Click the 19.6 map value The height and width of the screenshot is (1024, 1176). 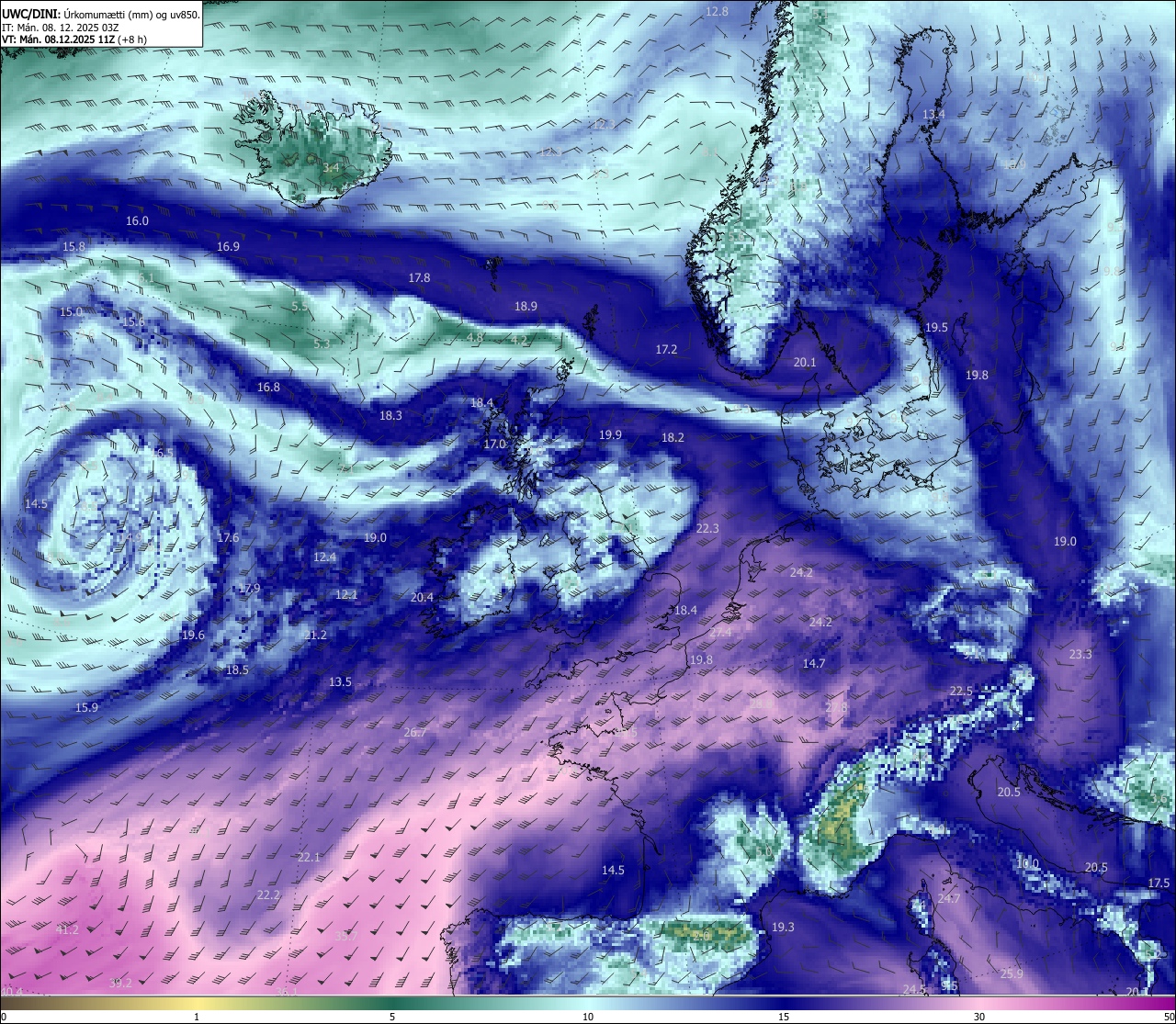pyautogui.click(x=193, y=635)
